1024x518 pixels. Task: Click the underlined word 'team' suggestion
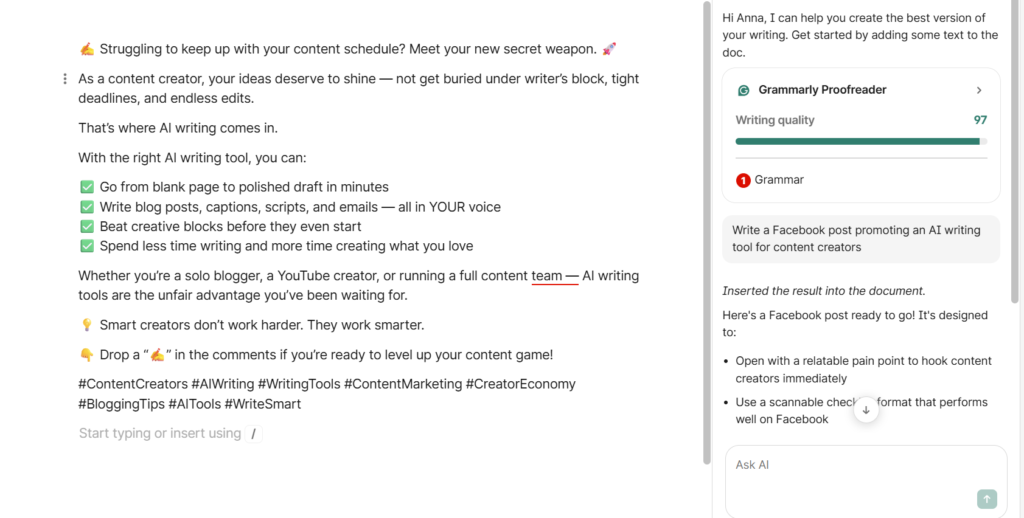tap(547, 276)
